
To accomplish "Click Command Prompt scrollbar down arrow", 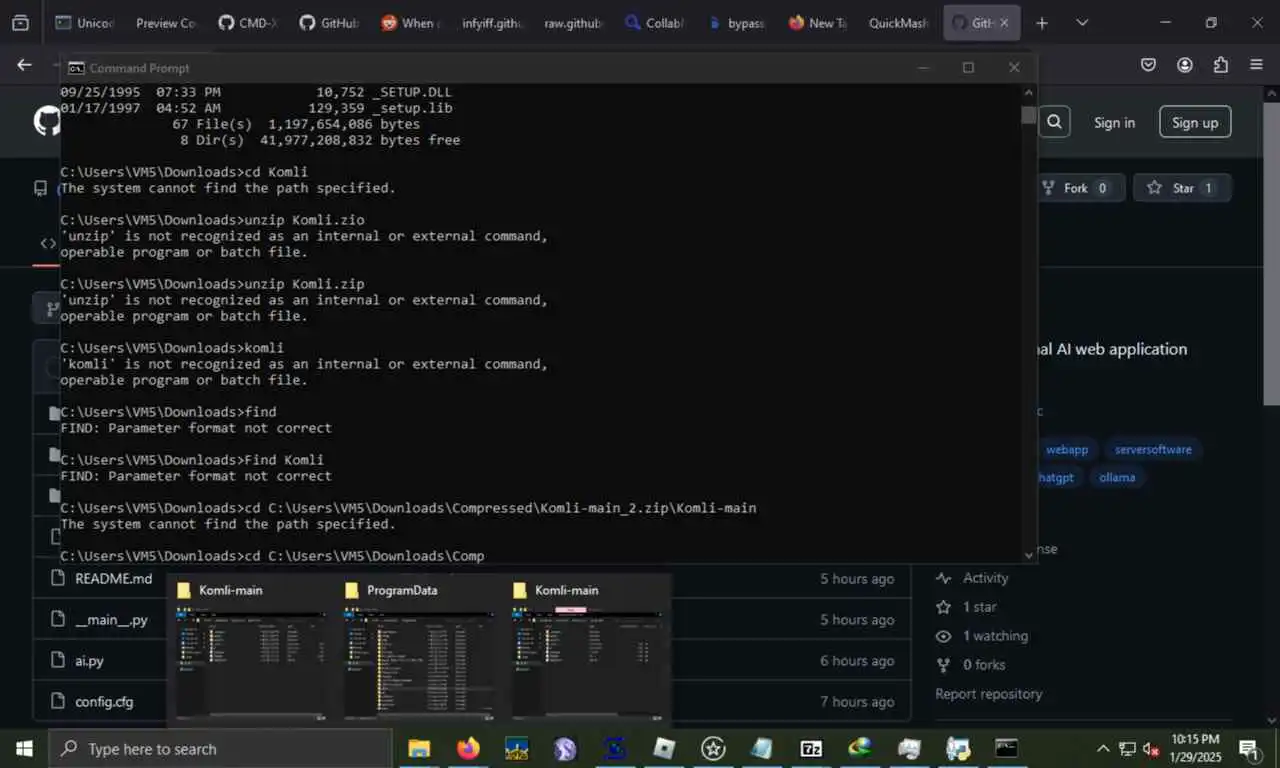I will point(1029,554).
